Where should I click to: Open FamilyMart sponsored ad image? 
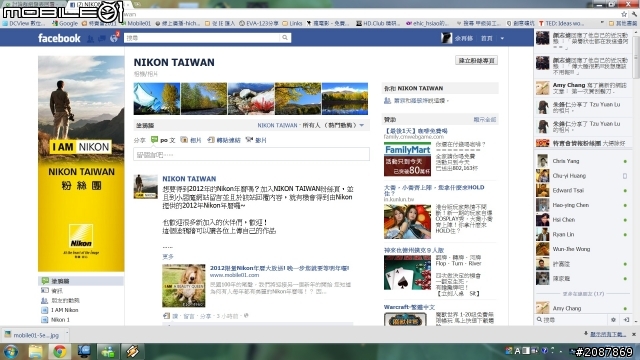point(407,159)
